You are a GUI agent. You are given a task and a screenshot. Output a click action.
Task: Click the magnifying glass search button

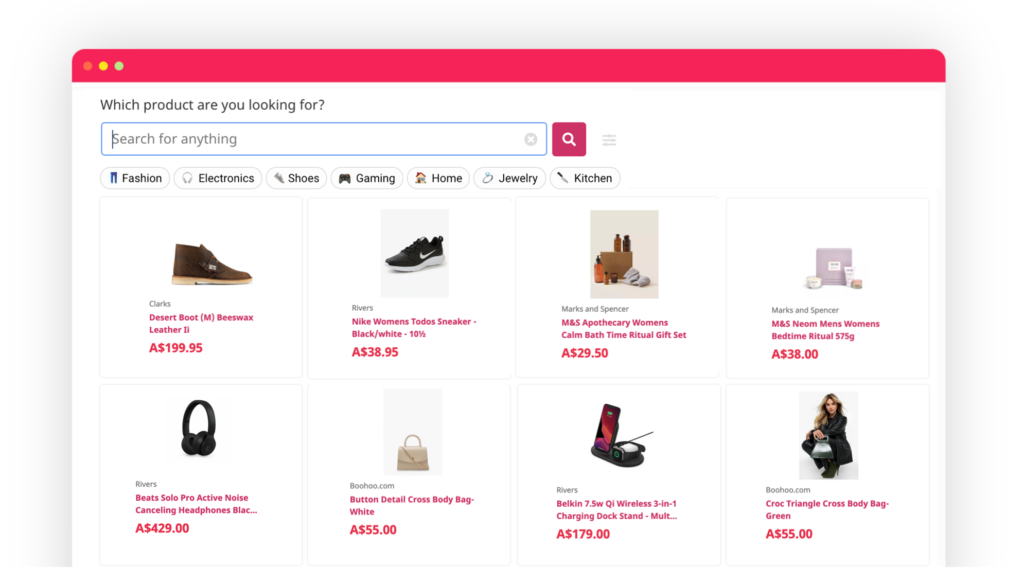(568, 139)
